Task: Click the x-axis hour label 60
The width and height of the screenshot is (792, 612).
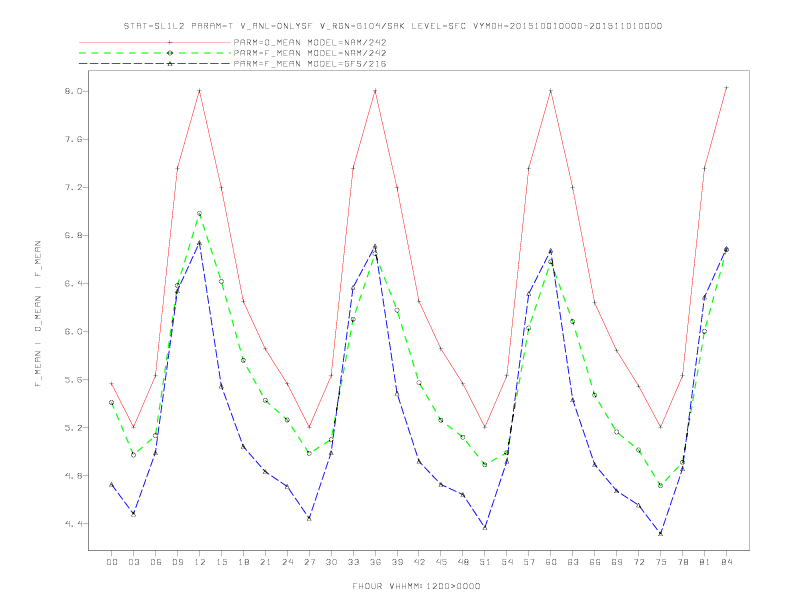Action: pos(551,562)
